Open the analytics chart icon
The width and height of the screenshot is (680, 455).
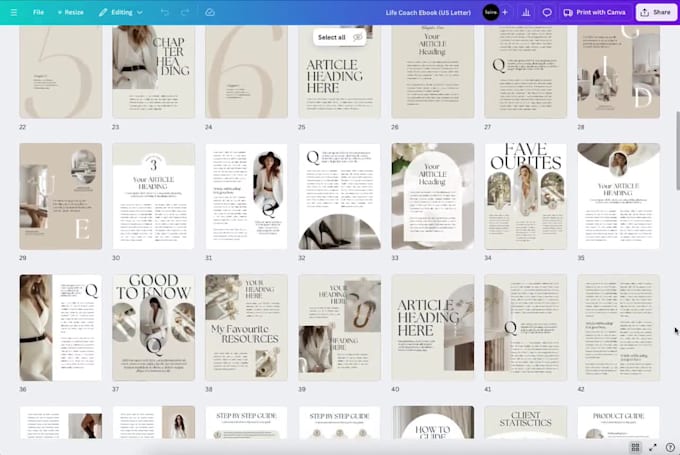point(526,12)
